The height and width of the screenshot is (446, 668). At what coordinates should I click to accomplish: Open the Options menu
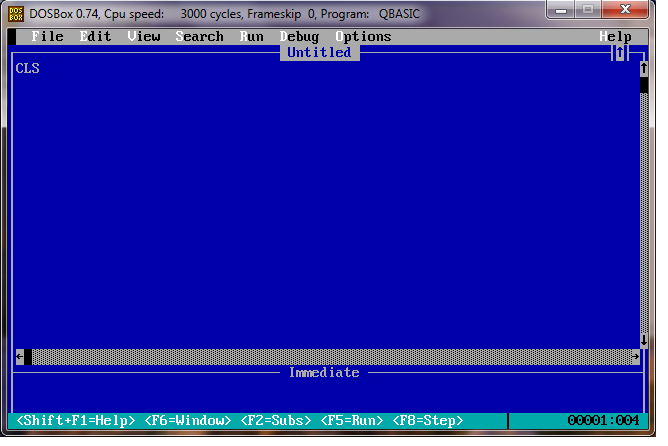tap(364, 37)
